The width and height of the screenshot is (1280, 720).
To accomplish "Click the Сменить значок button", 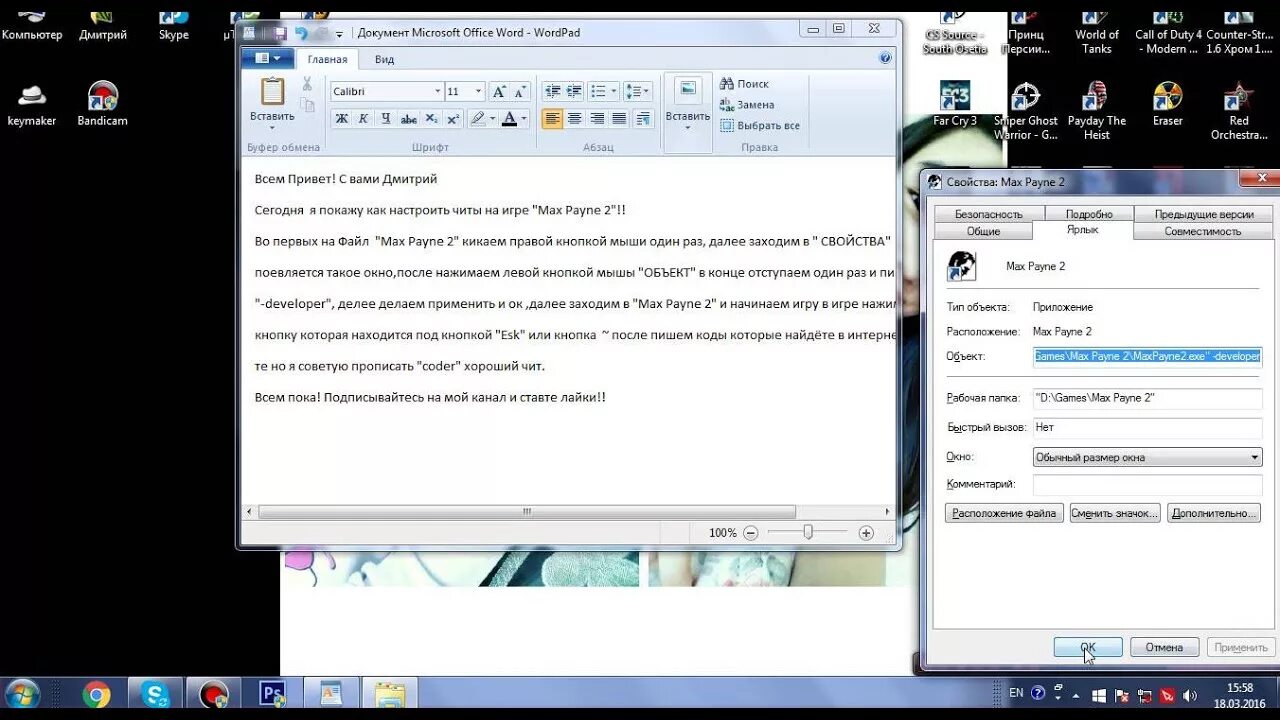I will point(1115,513).
